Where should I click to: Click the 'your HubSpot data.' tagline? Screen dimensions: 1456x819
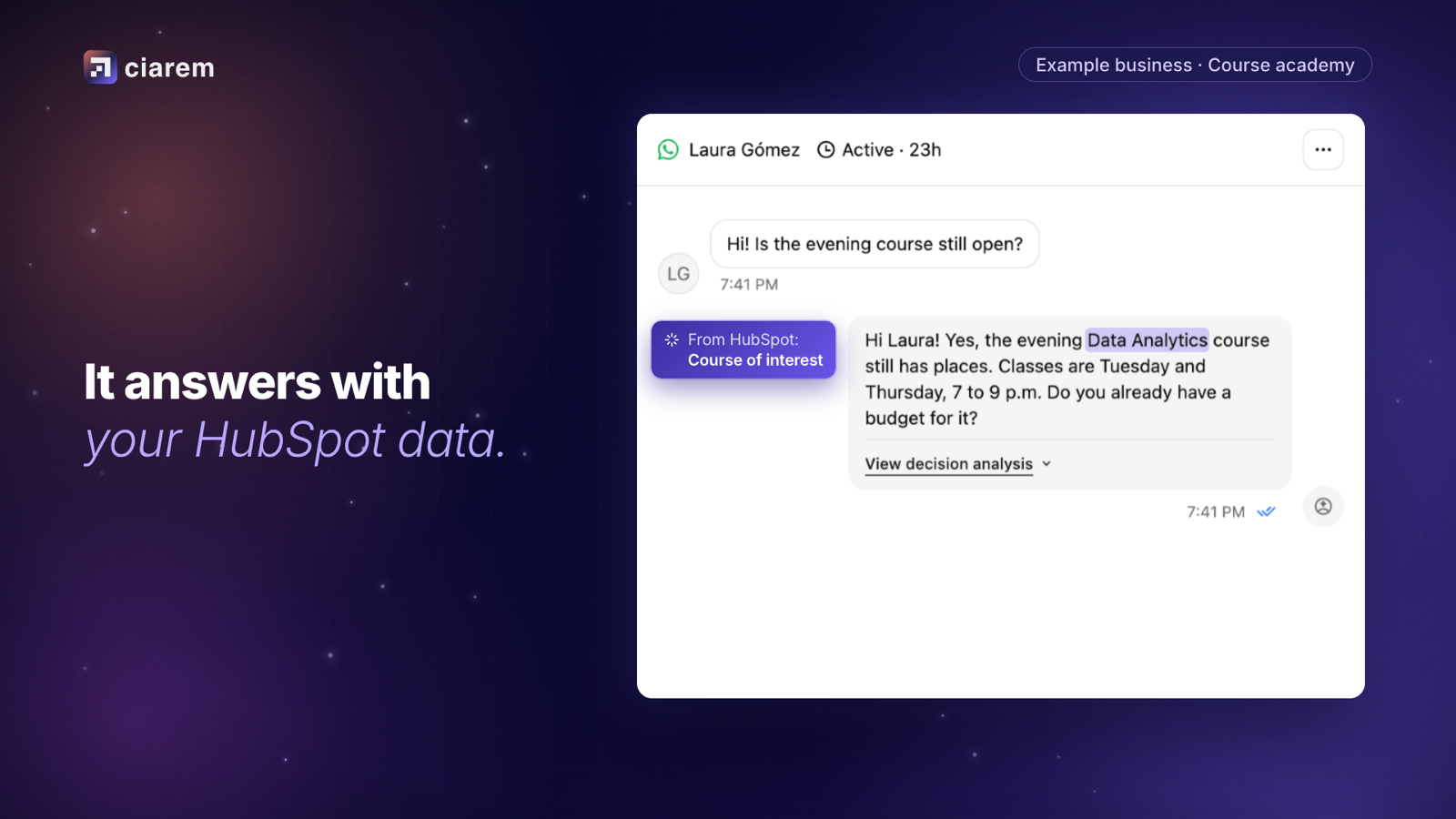click(x=295, y=440)
